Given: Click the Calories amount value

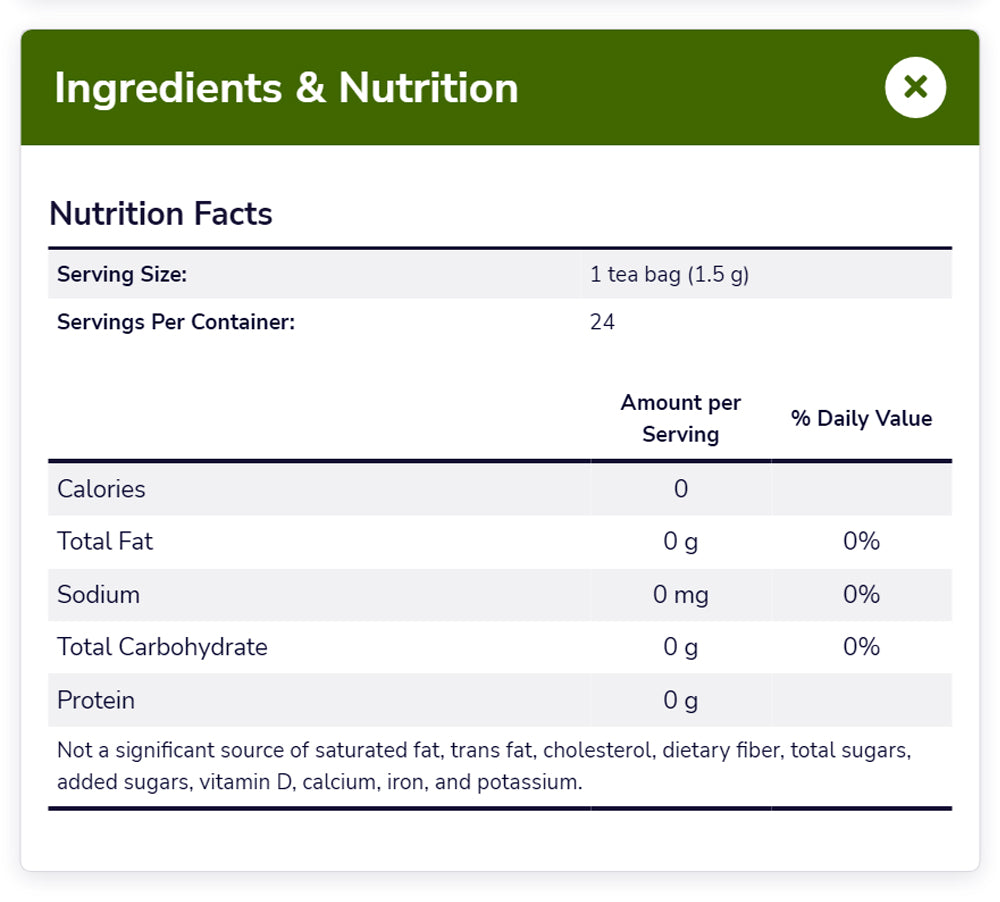Looking at the screenshot, I should 681,489.
